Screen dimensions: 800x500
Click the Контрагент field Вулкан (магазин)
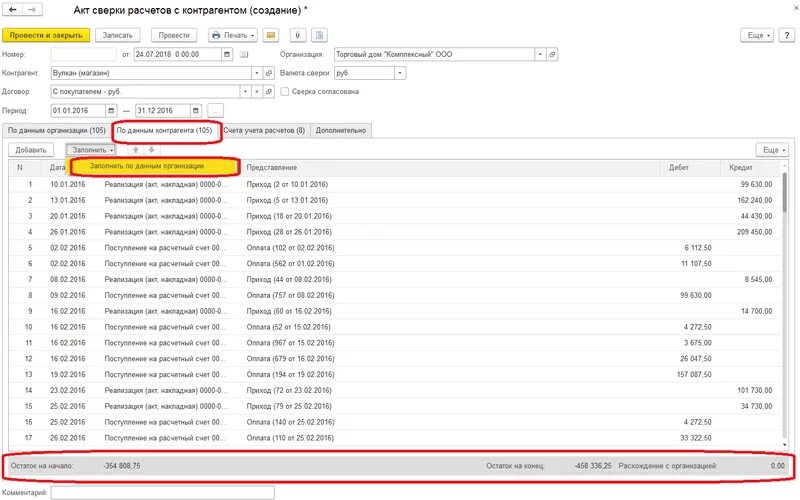[x=151, y=73]
